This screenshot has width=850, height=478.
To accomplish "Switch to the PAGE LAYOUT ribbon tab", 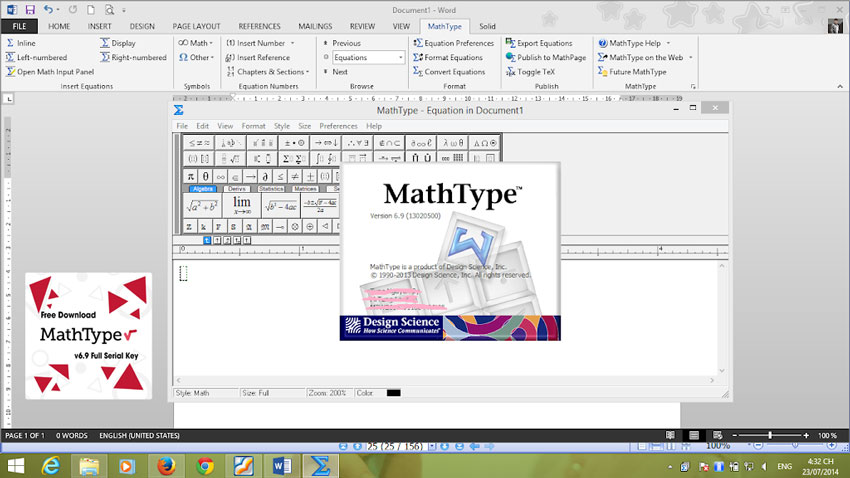I will click(196, 26).
